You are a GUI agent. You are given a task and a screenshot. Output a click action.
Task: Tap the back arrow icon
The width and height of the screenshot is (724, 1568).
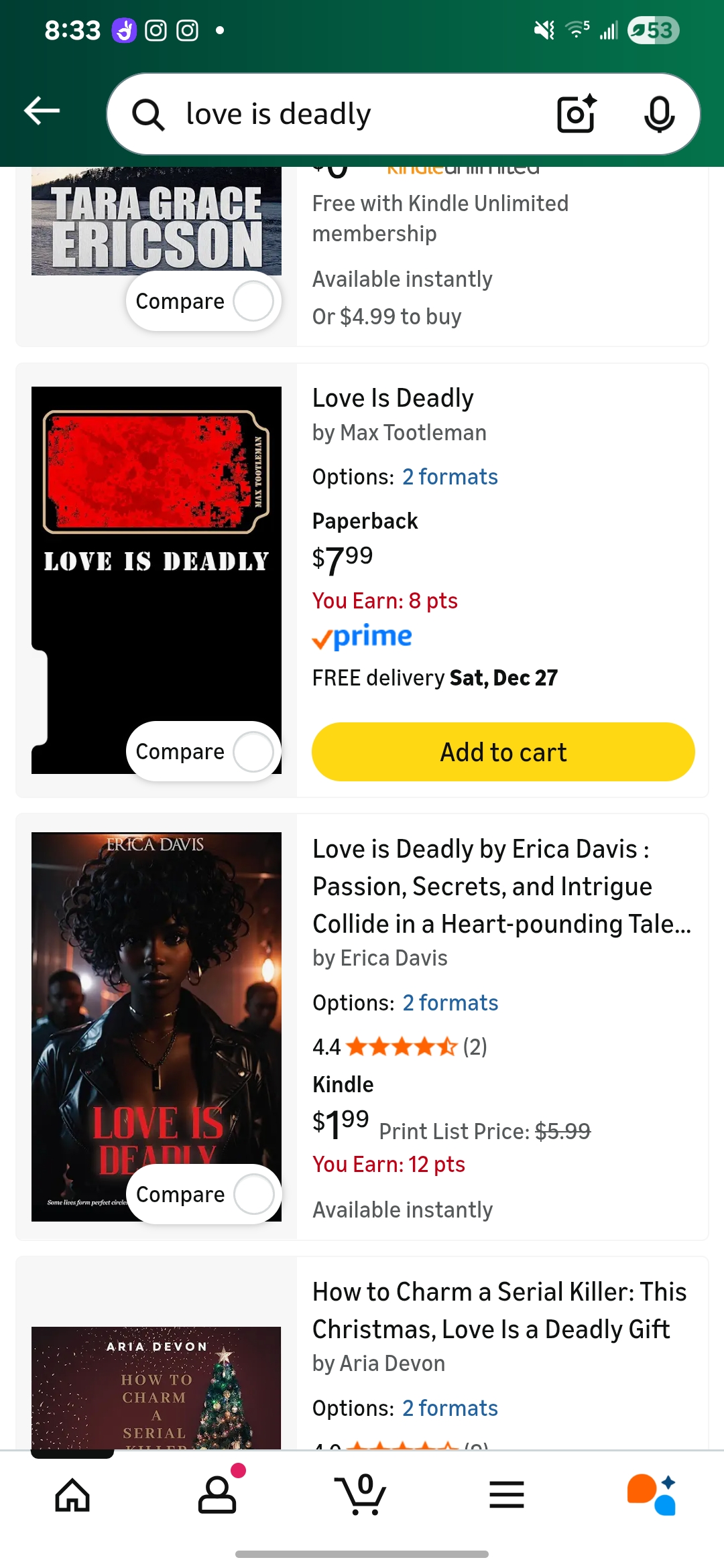coord(42,111)
